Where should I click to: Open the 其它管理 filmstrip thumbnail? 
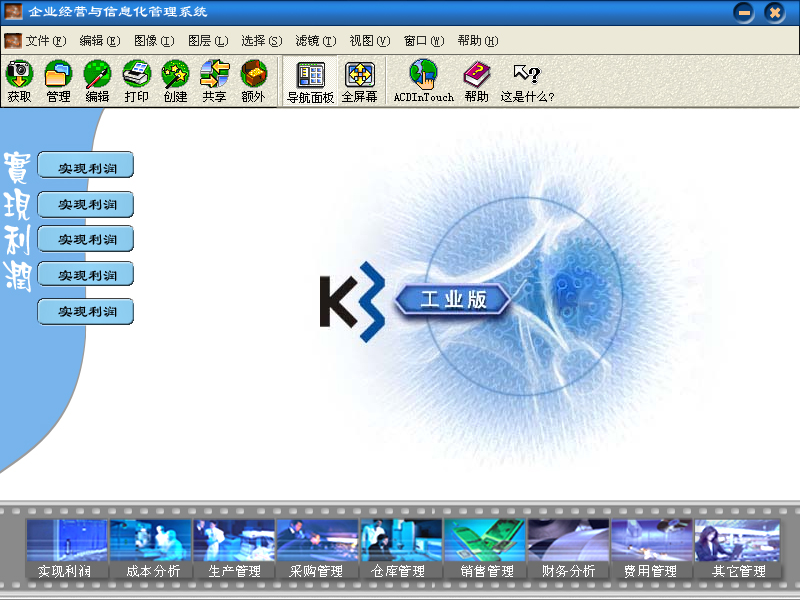click(x=737, y=548)
